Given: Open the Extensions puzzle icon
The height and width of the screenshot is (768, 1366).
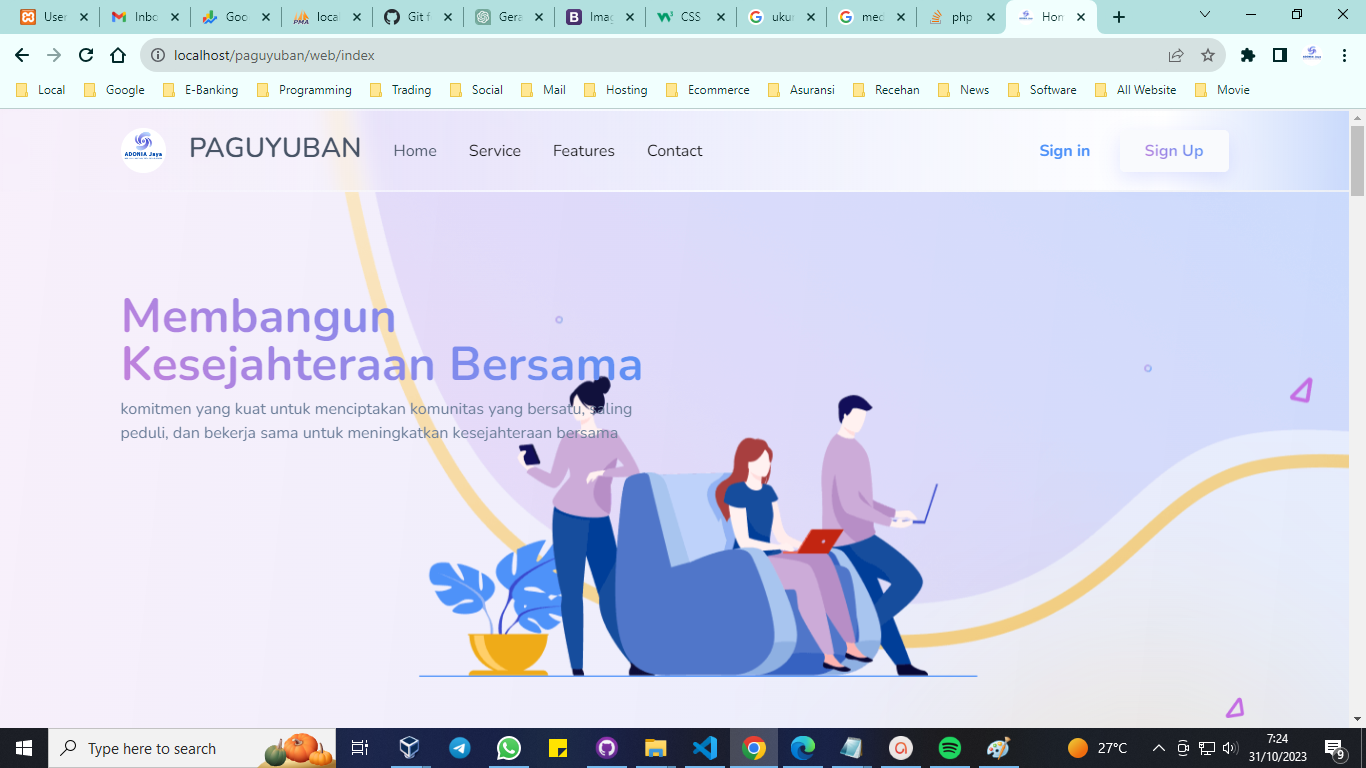Looking at the screenshot, I should (x=1247, y=55).
